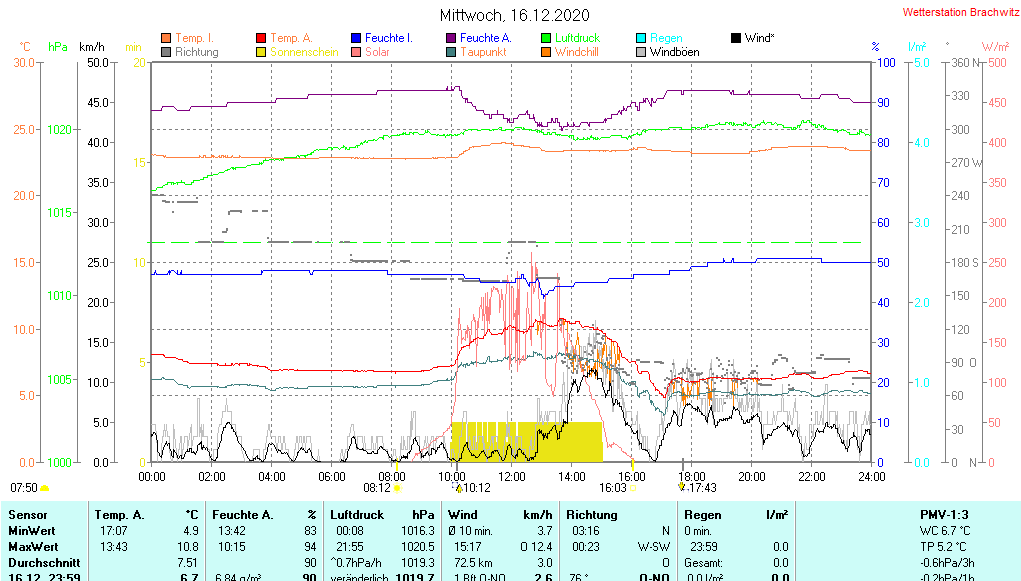Click the sun marker beside 08:12
Viewport: 1021px width, 581px height.
click(398, 488)
